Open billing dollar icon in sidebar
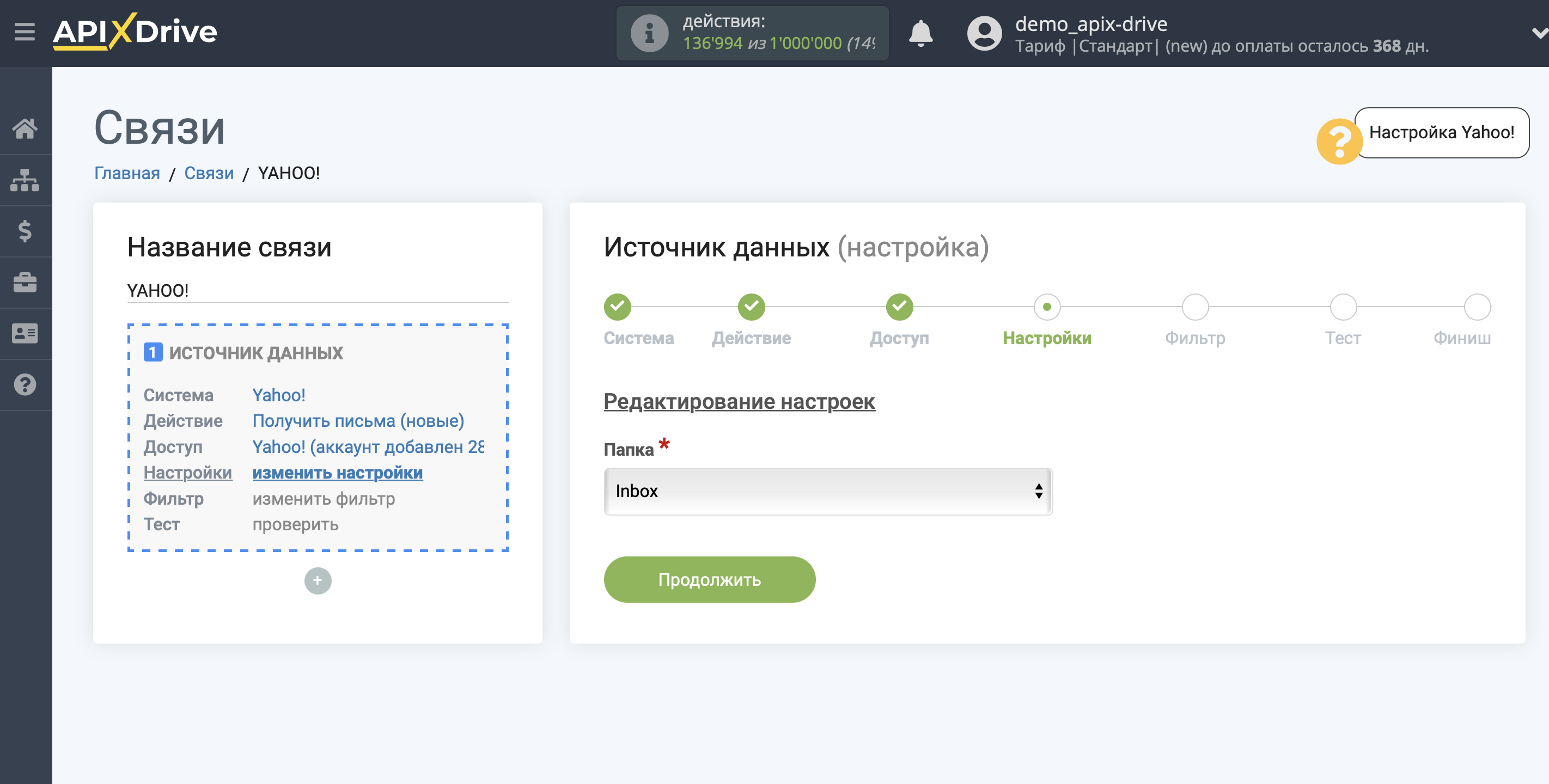 [25, 231]
